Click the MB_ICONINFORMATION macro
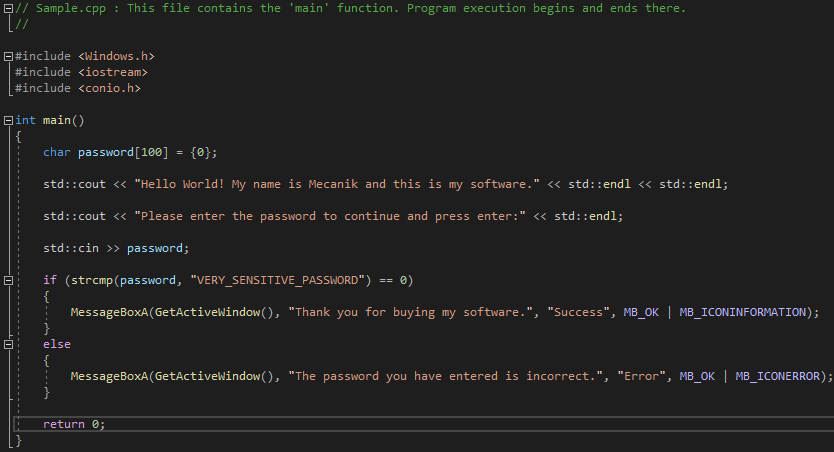Screen dimensions: 834x452 [743, 313]
